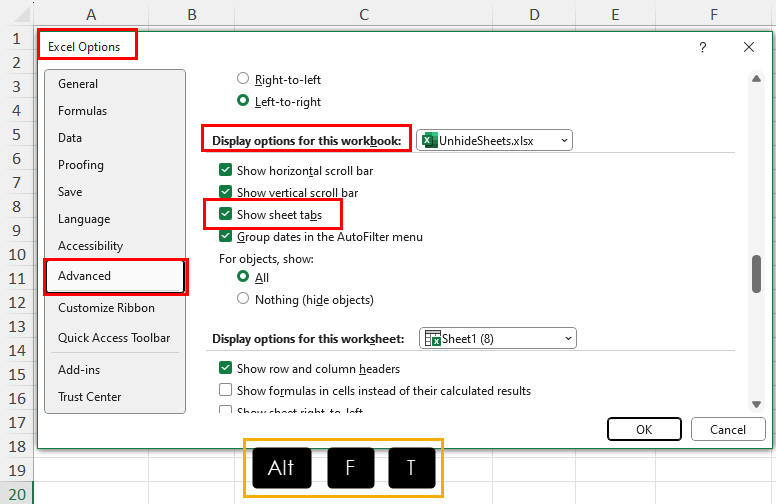The width and height of the screenshot is (776, 504).
Task: Select the Advanced options category
Action: tap(115, 276)
